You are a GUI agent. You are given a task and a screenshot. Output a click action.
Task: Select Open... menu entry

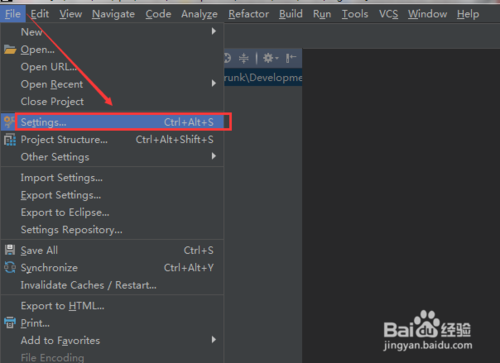pyautogui.click(x=112, y=50)
